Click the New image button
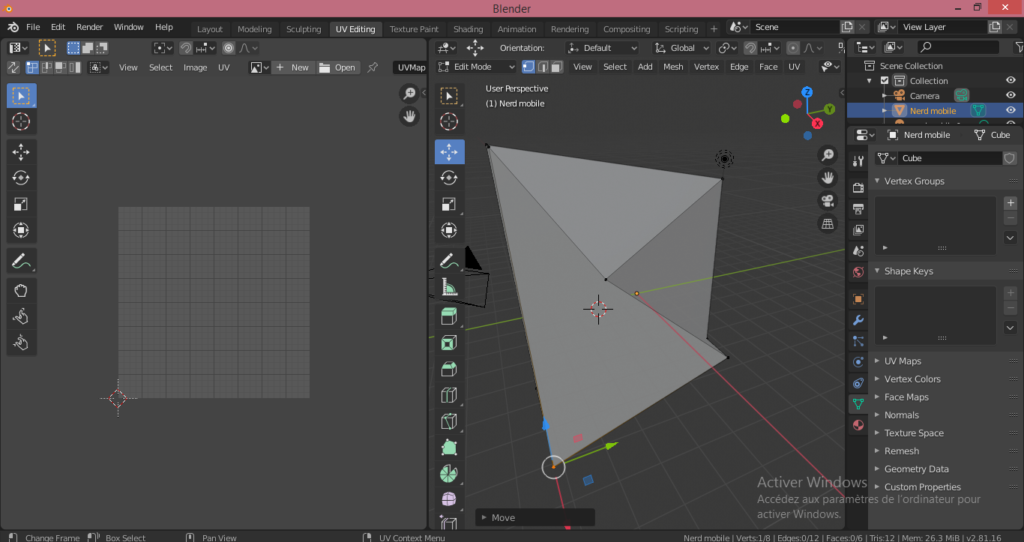 tap(292, 67)
